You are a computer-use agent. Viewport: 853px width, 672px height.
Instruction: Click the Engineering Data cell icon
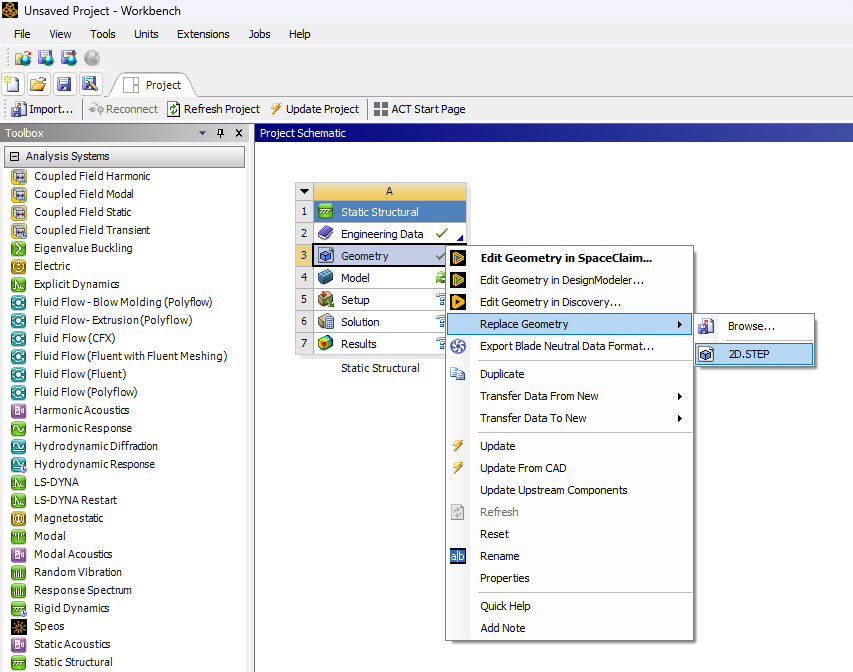[x=325, y=234]
